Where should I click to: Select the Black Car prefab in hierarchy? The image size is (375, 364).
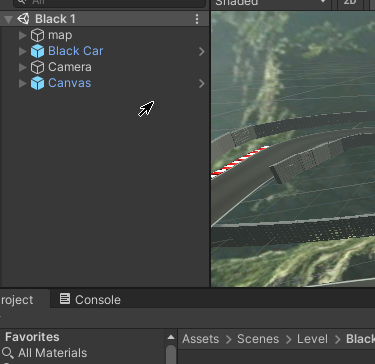click(x=76, y=51)
